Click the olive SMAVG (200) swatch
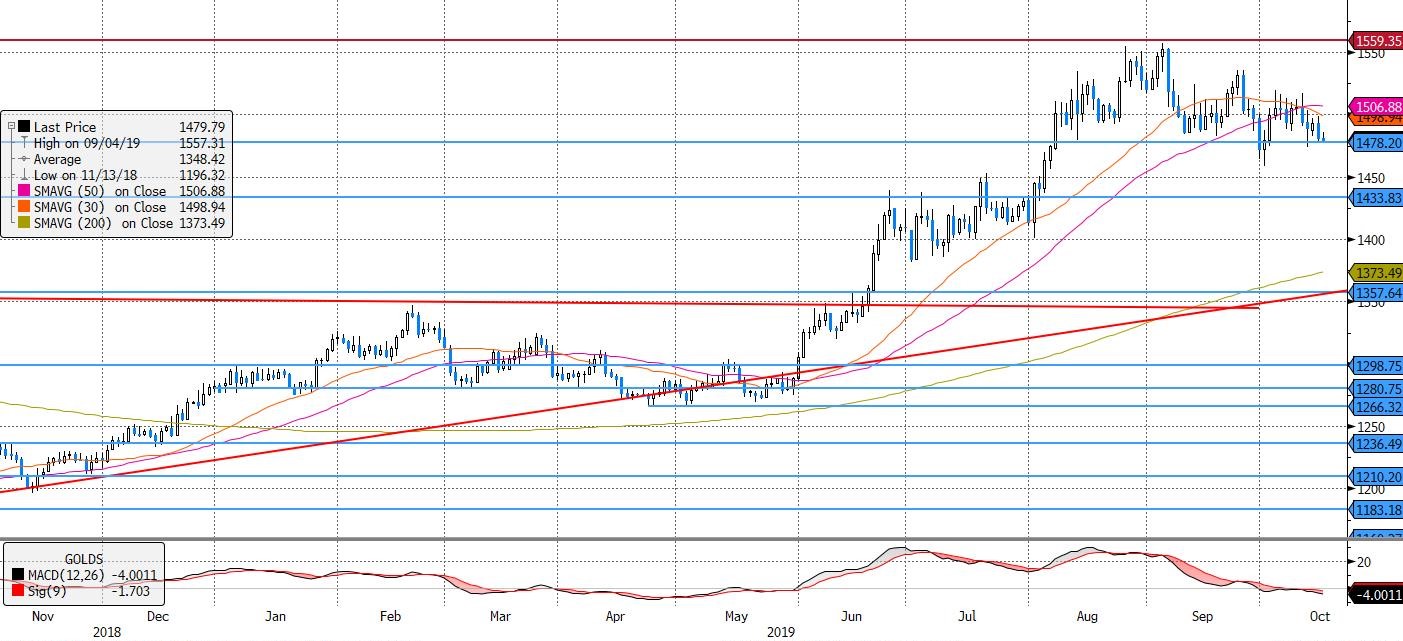This screenshot has height=641, width=1403. click(x=24, y=223)
